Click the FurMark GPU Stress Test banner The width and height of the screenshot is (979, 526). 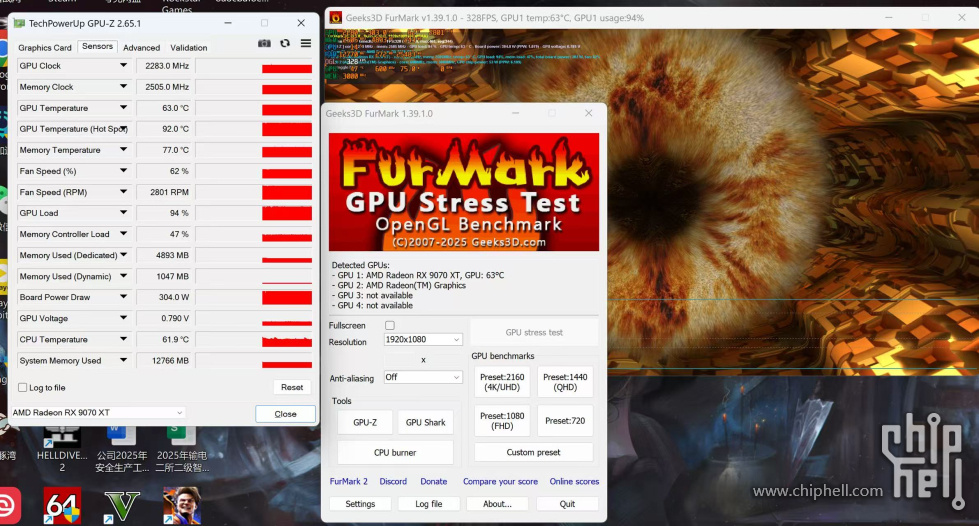[464, 192]
